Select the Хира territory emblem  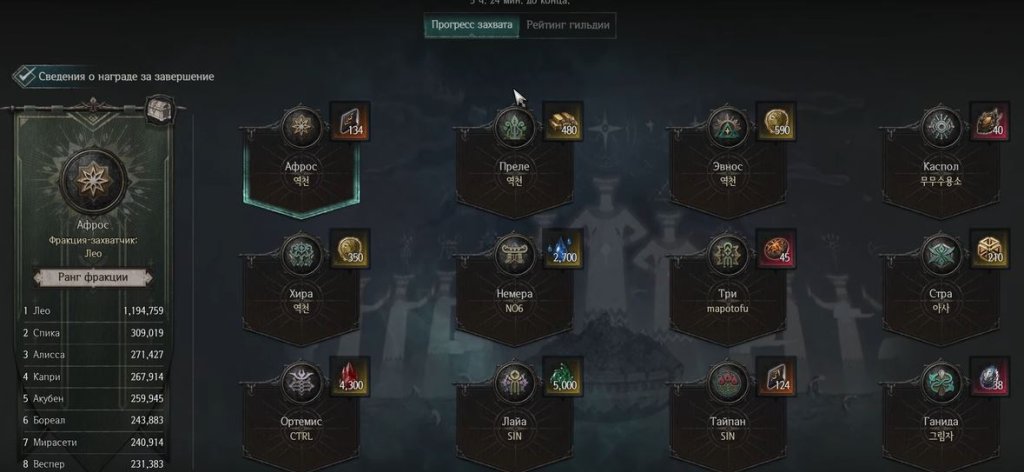[301, 254]
